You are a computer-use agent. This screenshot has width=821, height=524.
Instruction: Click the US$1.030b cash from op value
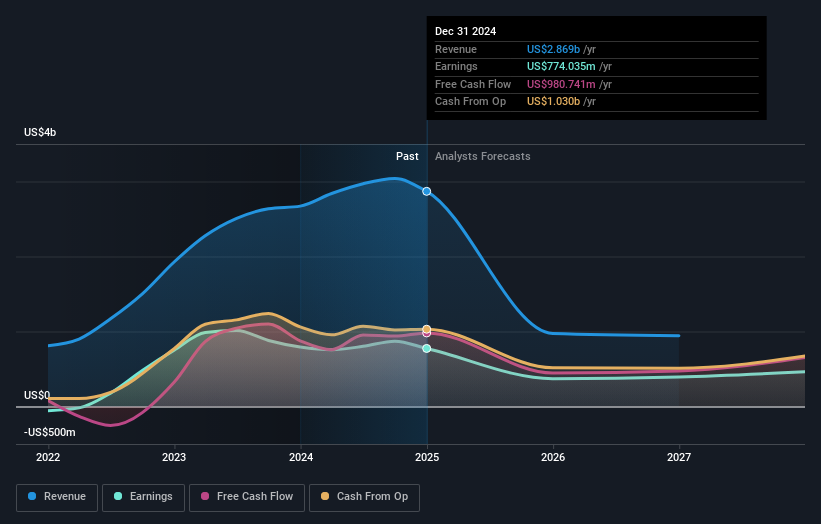click(x=553, y=102)
